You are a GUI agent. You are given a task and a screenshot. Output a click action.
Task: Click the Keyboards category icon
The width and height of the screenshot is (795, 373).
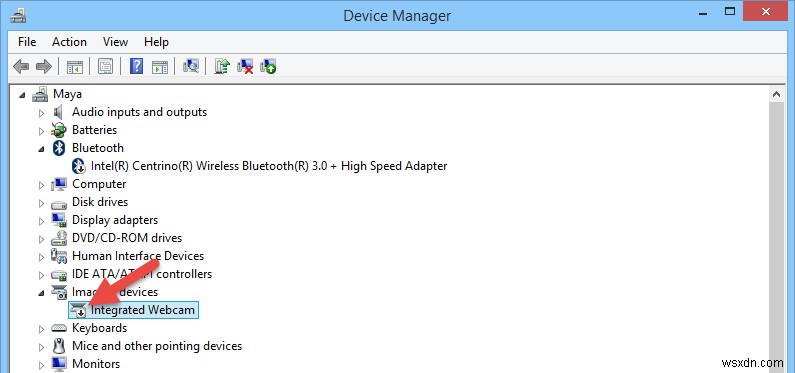59,328
